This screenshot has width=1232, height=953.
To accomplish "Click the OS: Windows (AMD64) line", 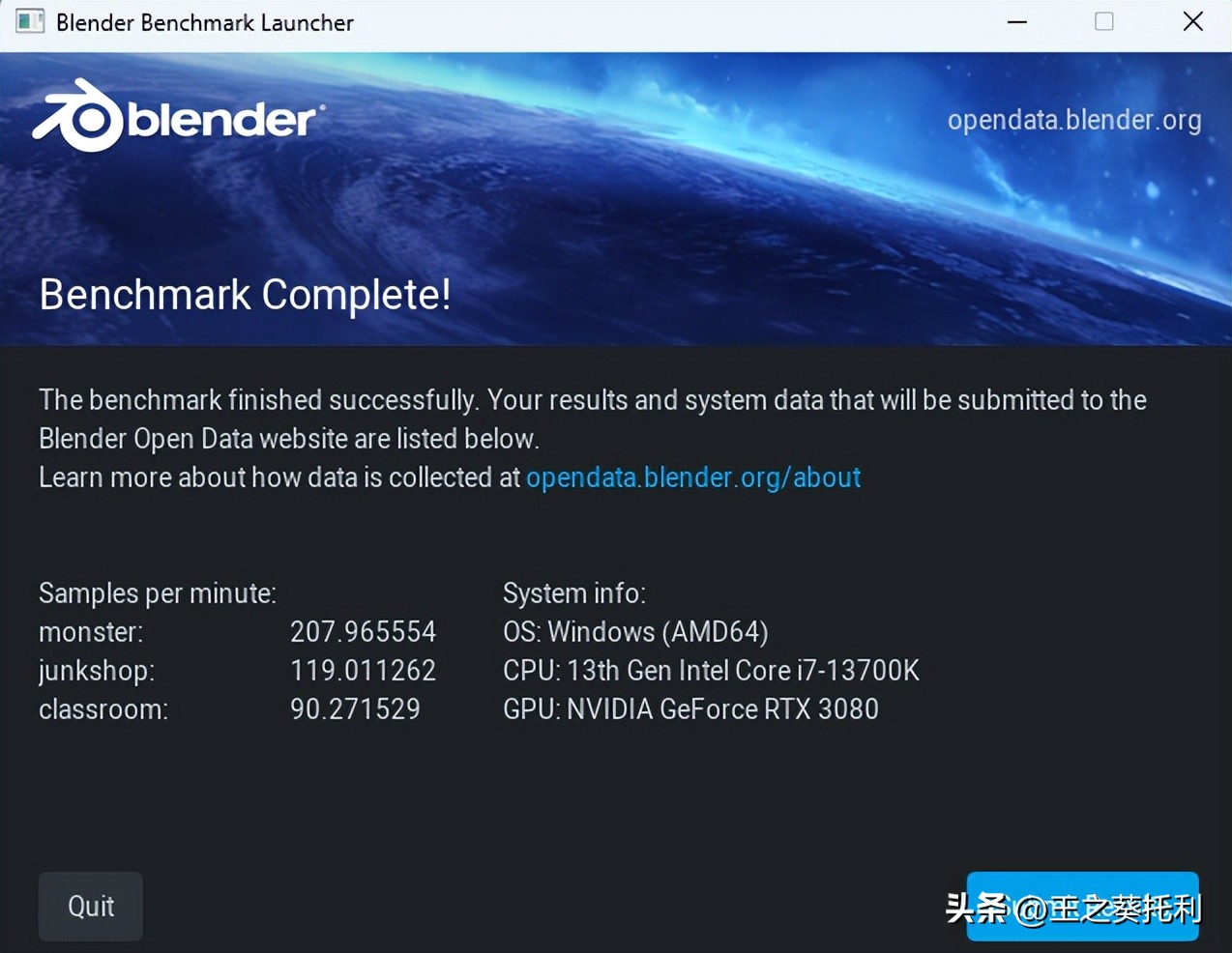I will point(635,632).
